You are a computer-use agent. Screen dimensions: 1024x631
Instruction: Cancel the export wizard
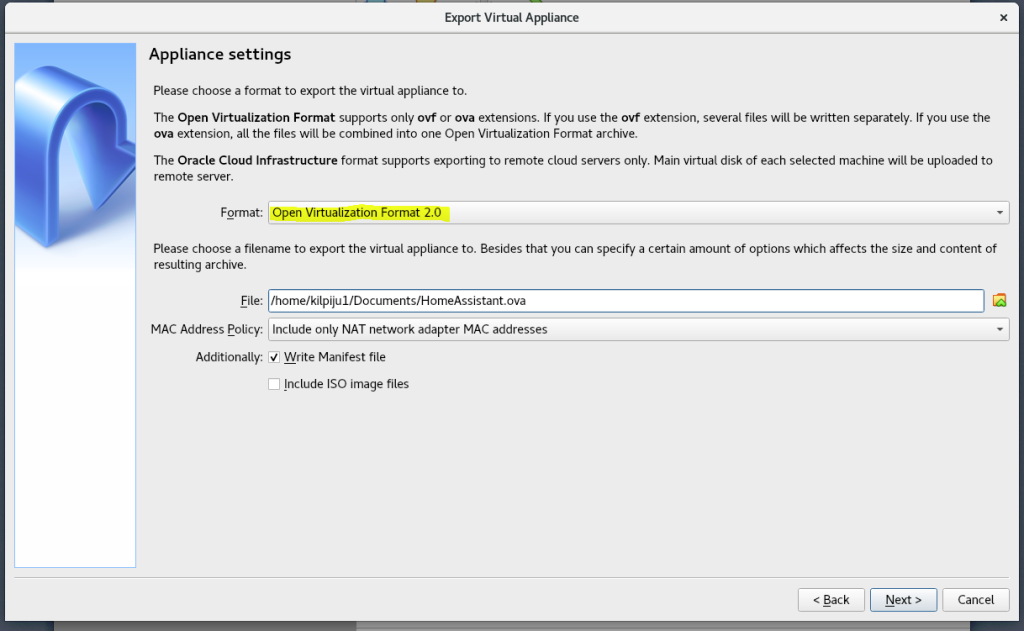(975, 600)
